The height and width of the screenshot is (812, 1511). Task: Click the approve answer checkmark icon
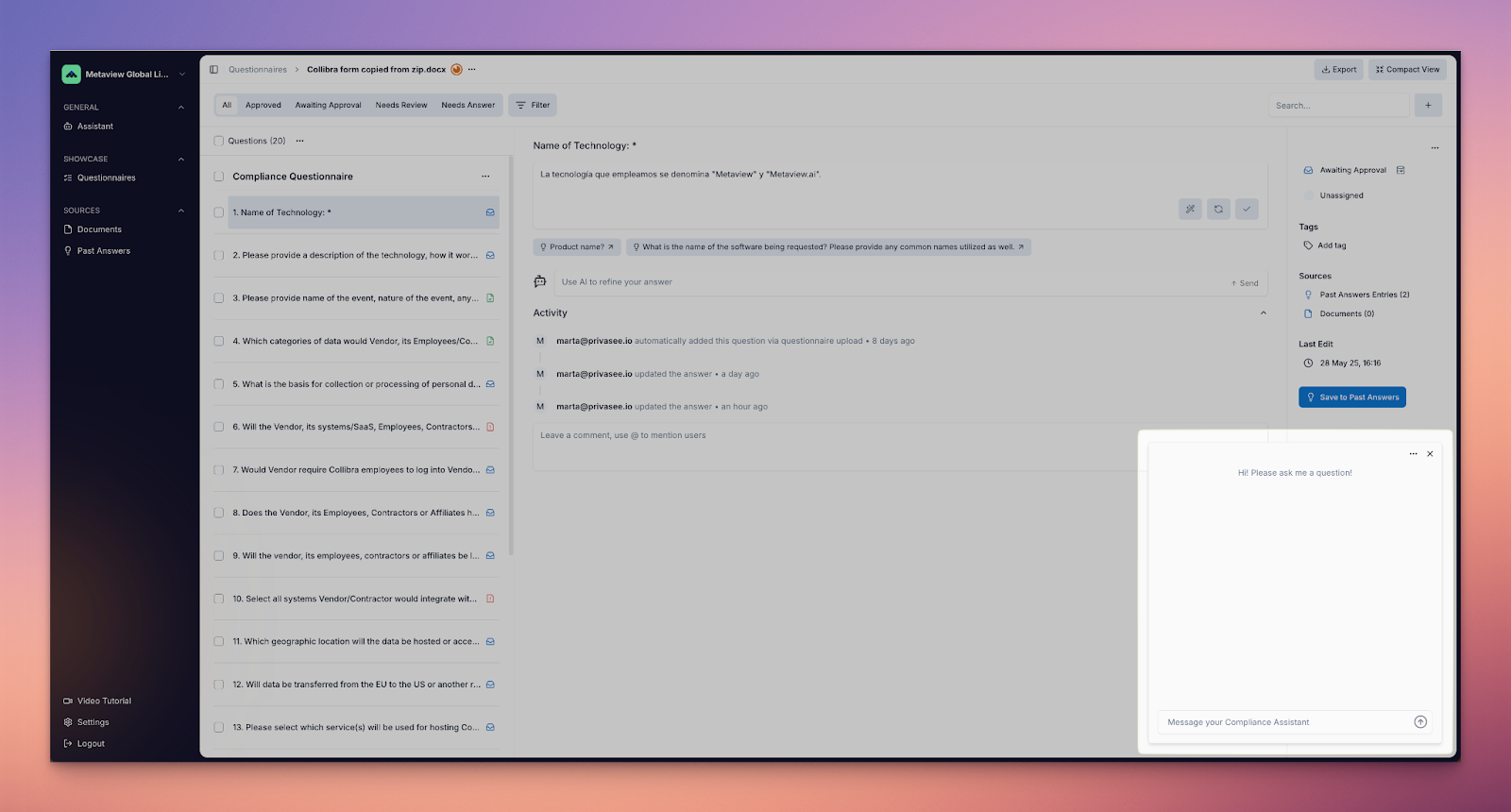(x=1247, y=209)
